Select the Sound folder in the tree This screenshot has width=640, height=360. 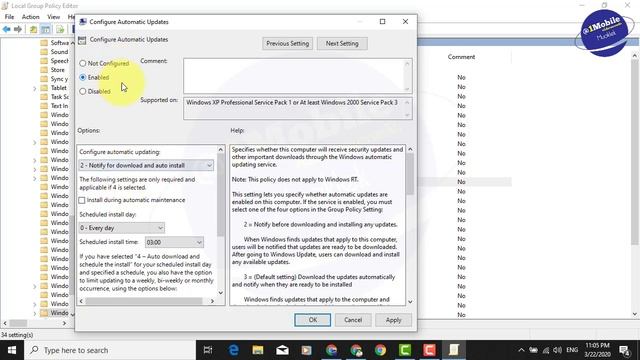(59, 52)
